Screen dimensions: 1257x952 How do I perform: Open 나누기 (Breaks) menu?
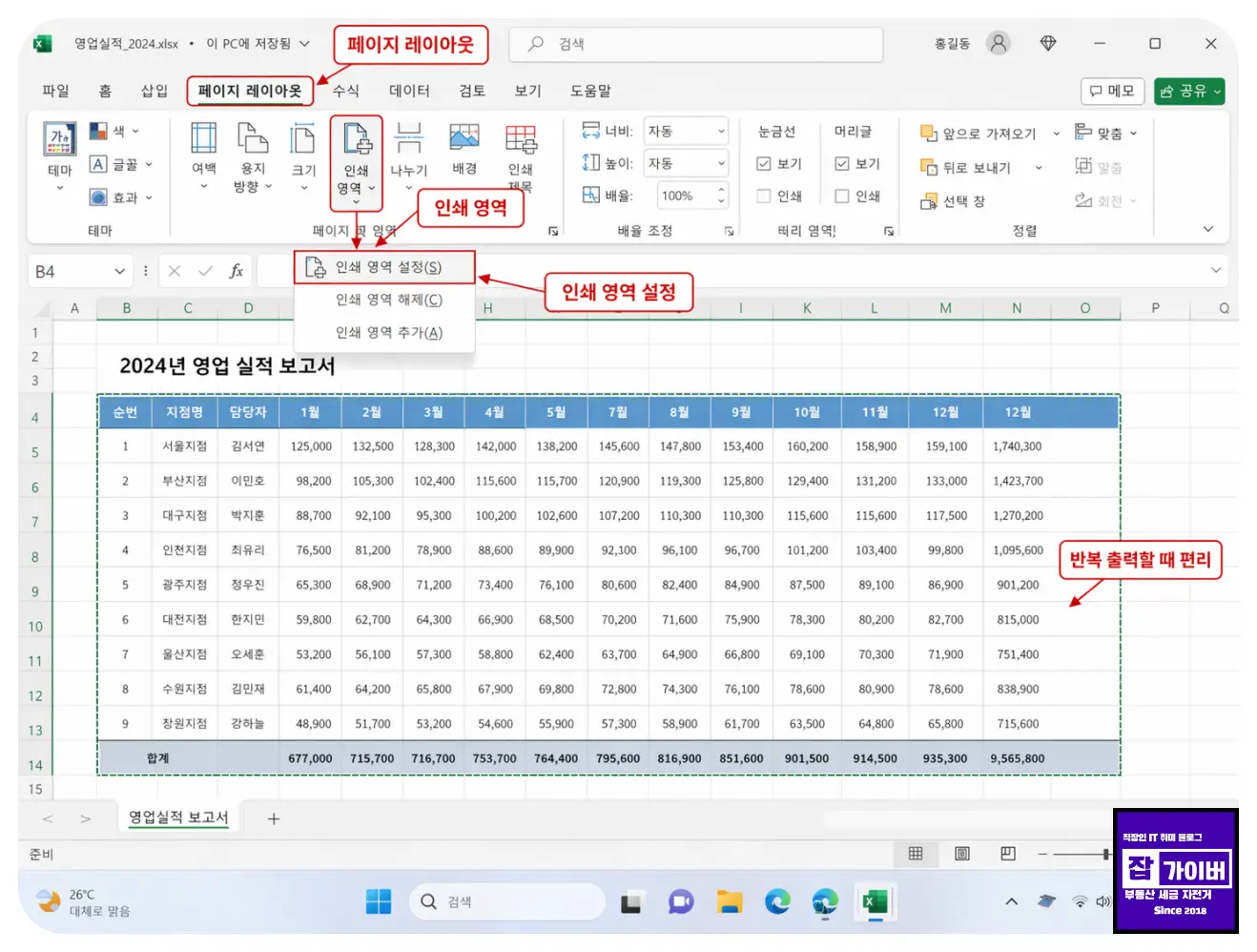tap(409, 157)
